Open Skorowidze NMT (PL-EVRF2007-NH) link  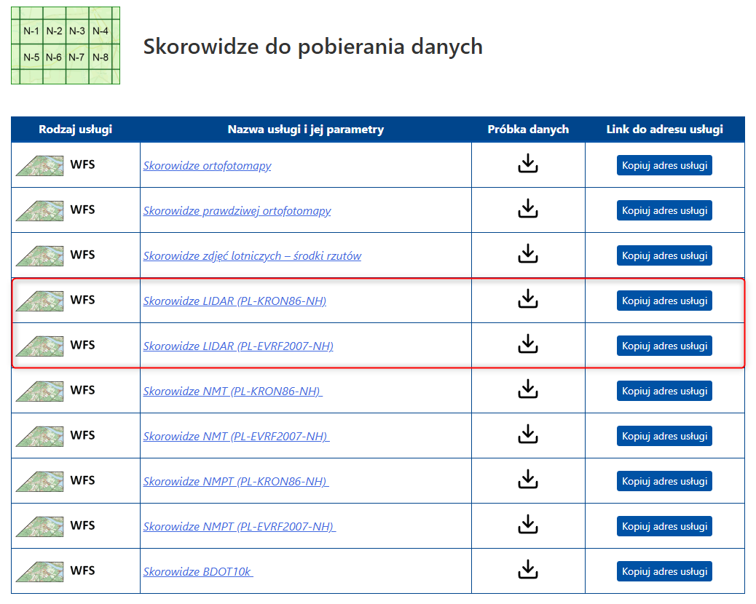click(236, 436)
